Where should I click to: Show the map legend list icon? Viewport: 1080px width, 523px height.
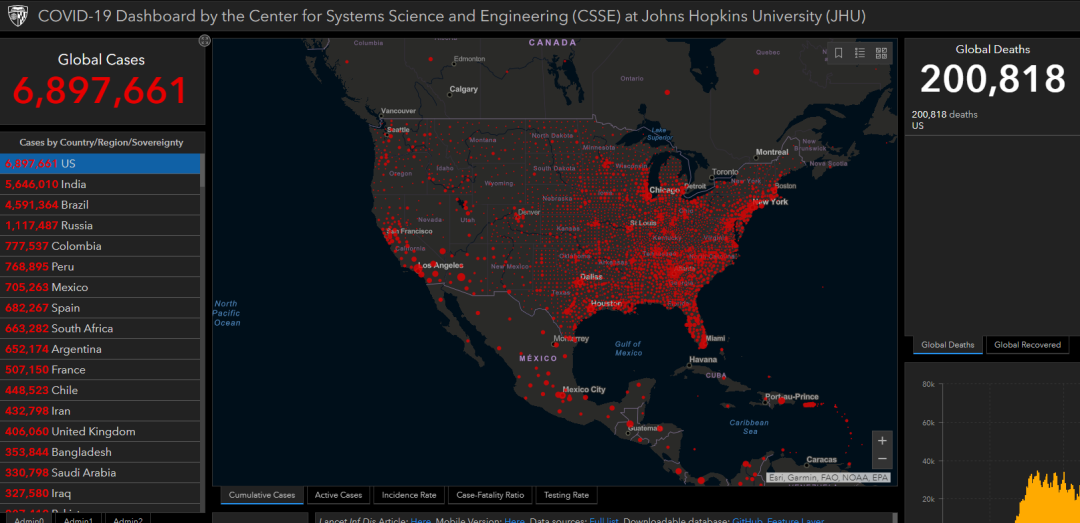click(860, 53)
